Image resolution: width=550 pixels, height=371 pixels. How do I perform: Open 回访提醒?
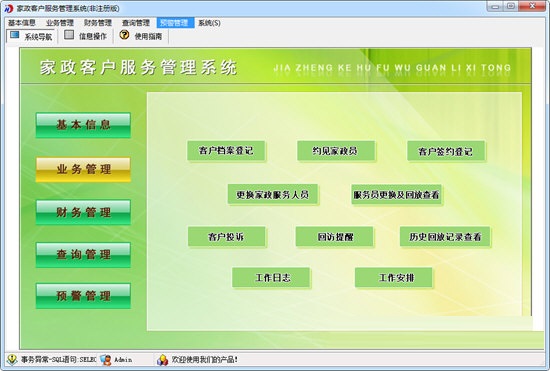[334, 237]
